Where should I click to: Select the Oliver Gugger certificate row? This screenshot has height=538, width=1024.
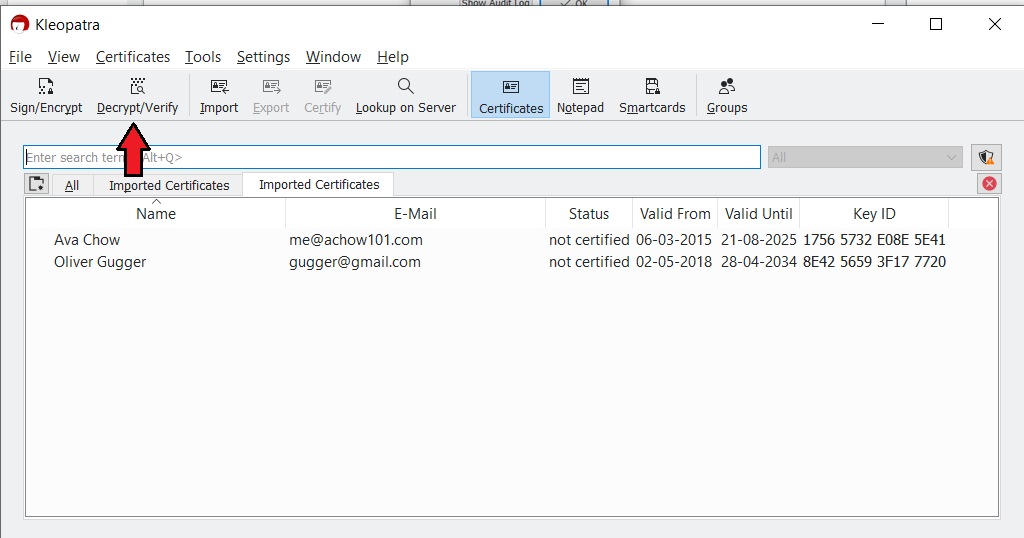[511, 262]
